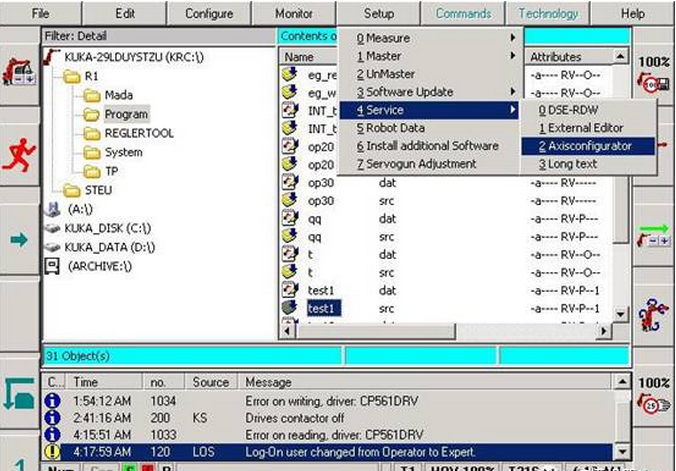
Task: Open the Monitor menu
Action: coord(294,13)
